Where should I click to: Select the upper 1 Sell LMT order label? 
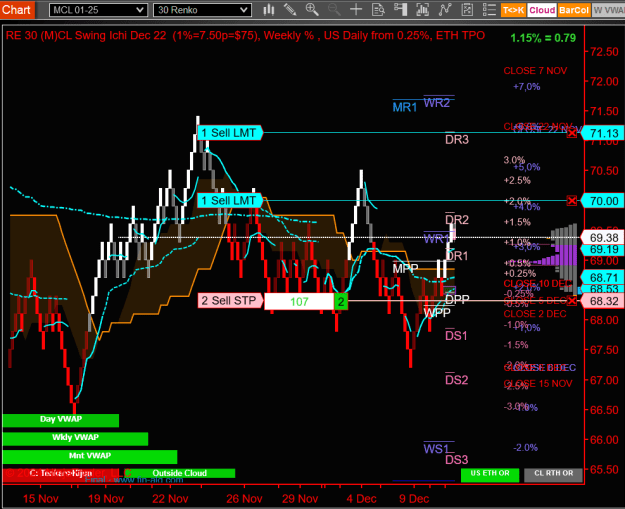tap(230, 133)
